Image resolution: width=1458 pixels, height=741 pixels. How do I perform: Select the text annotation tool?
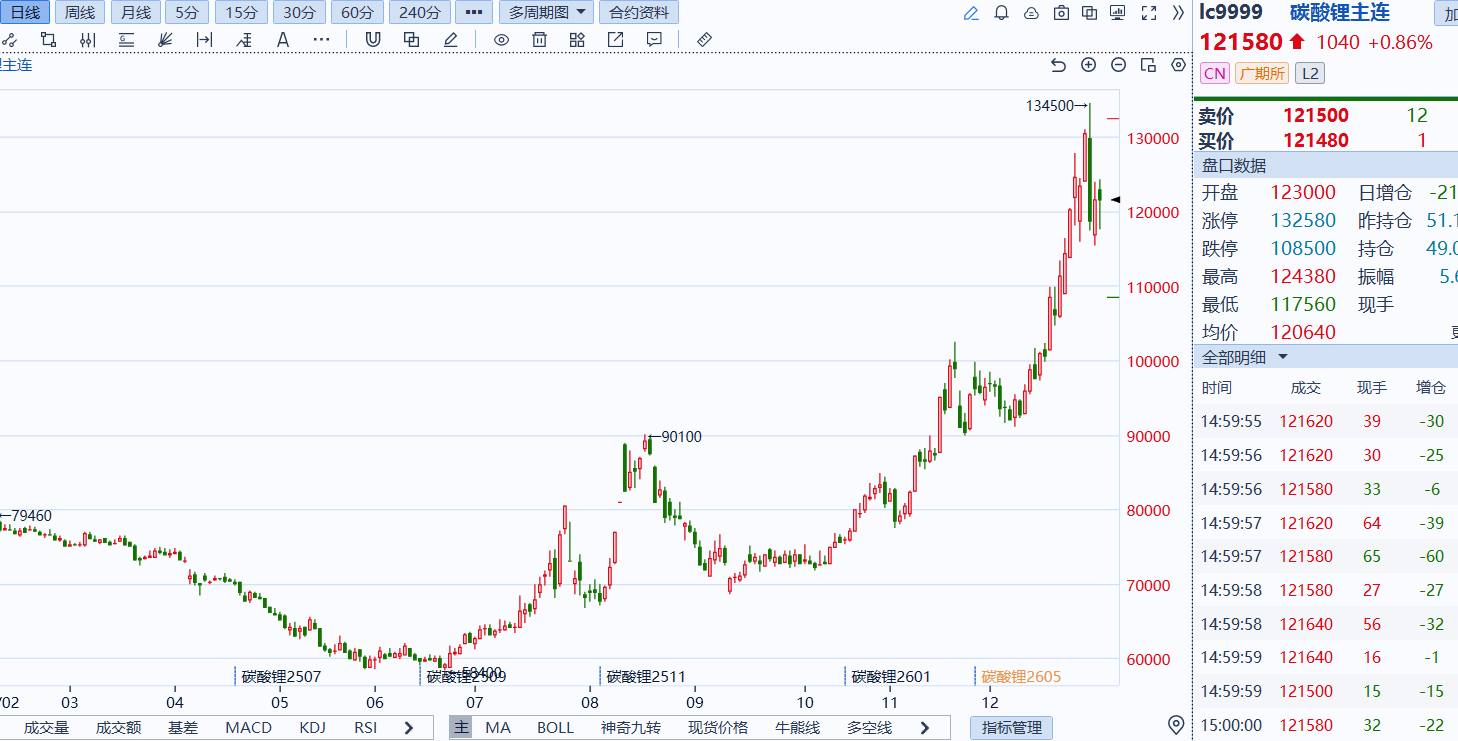coord(283,40)
